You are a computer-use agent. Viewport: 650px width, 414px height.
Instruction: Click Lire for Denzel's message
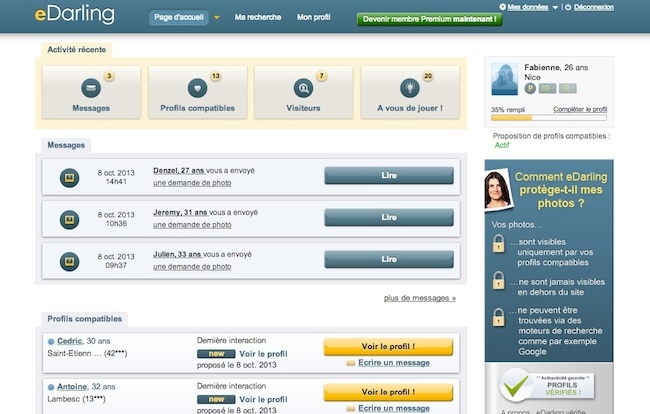coord(389,175)
